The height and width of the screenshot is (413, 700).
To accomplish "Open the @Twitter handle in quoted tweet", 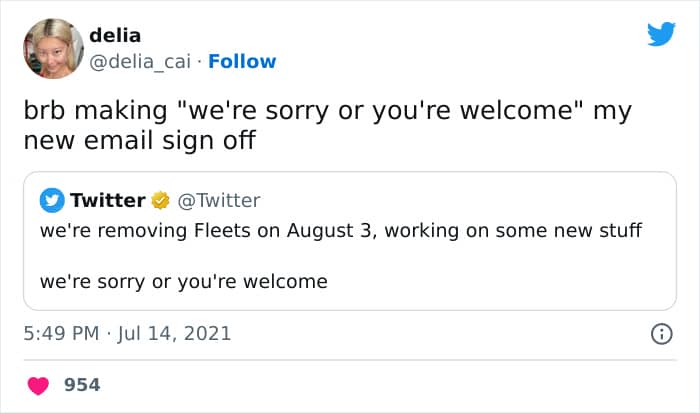I will [x=218, y=201].
